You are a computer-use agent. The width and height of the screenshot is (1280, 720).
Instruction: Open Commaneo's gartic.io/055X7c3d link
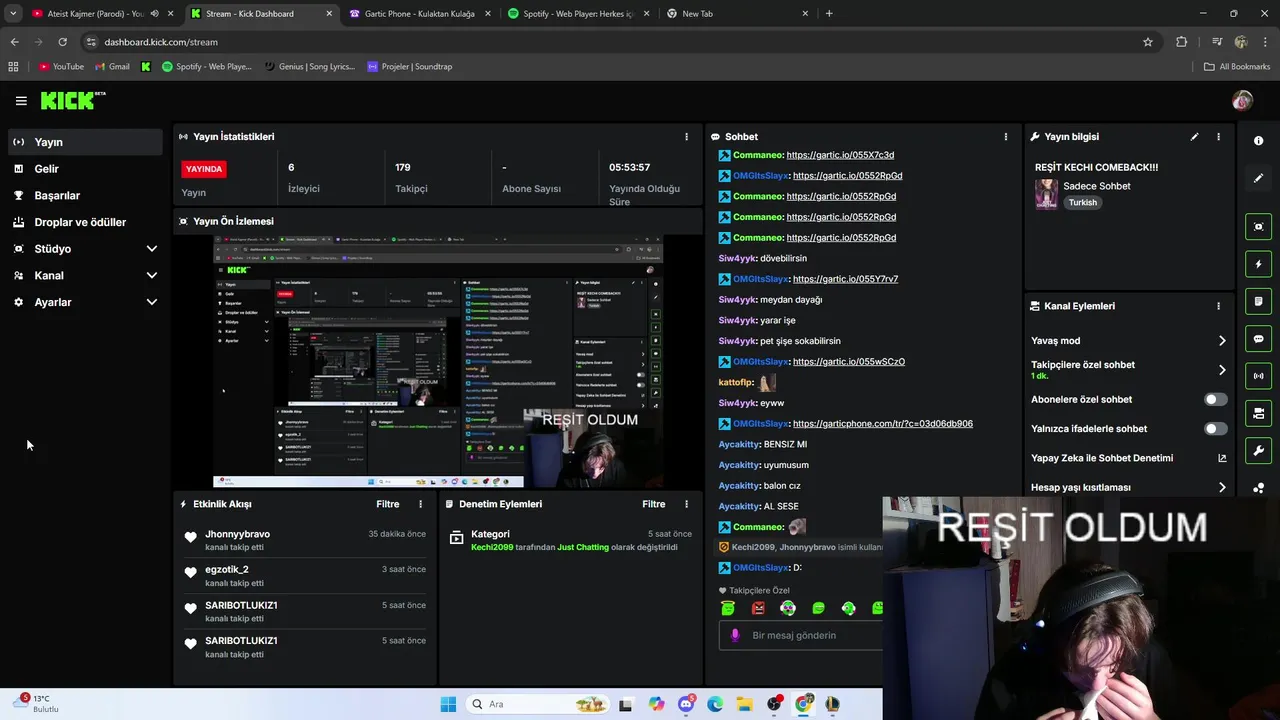[x=840, y=155]
